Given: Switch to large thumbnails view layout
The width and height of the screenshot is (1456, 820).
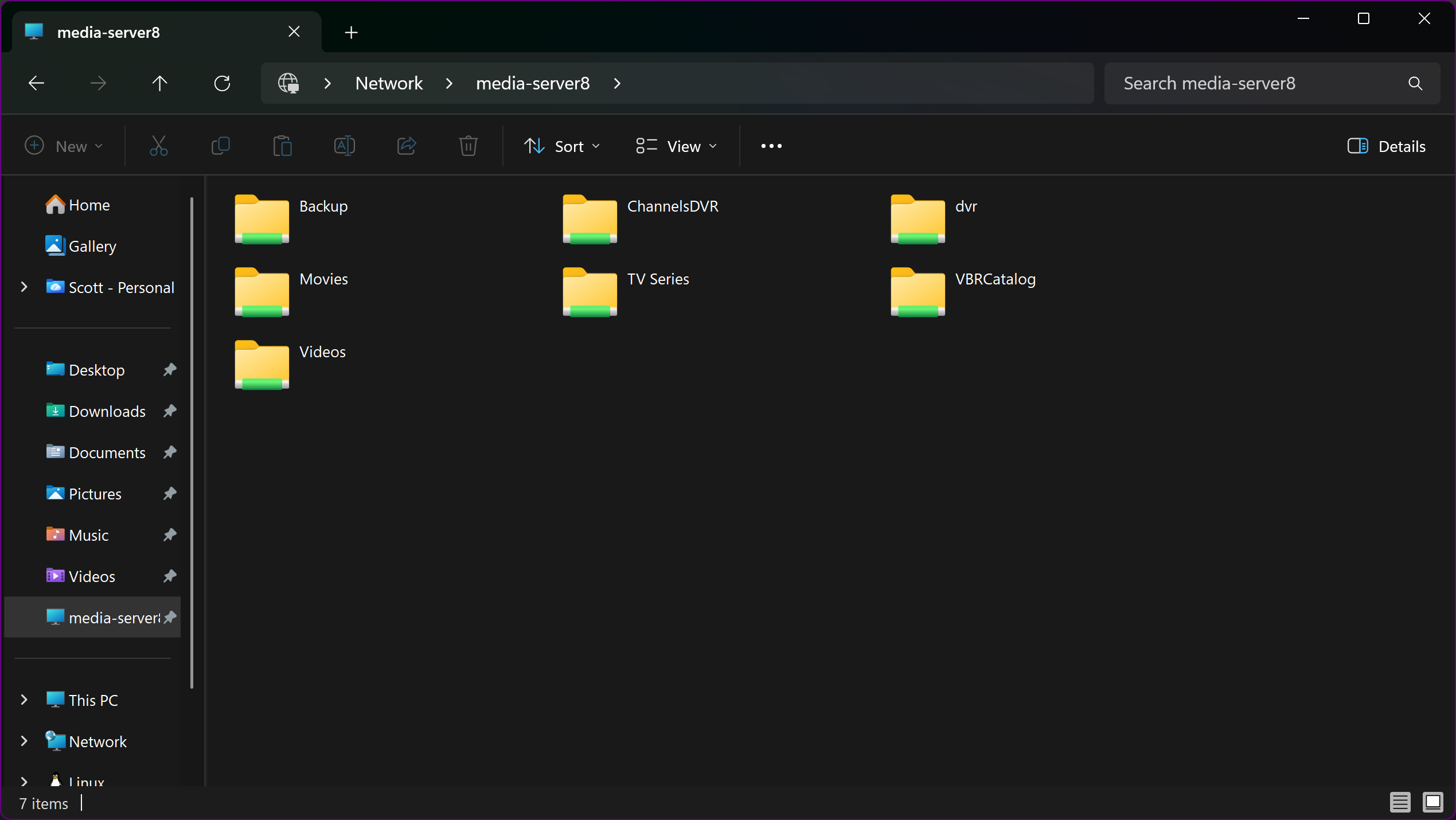Looking at the screenshot, I should pos(1432,802).
